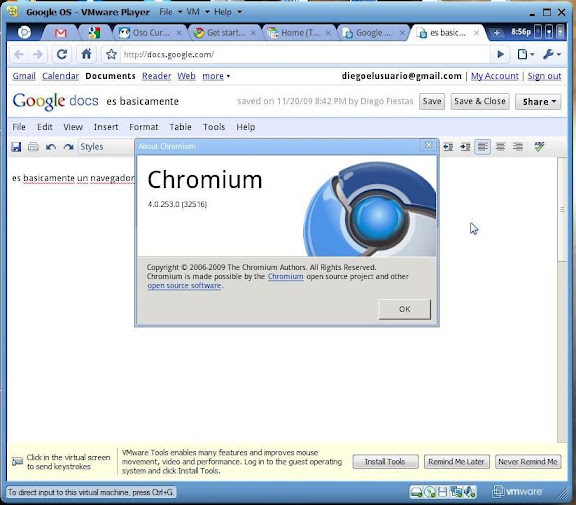
Task: Open the VMware Player File menu
Action: [x=170, y=12]
